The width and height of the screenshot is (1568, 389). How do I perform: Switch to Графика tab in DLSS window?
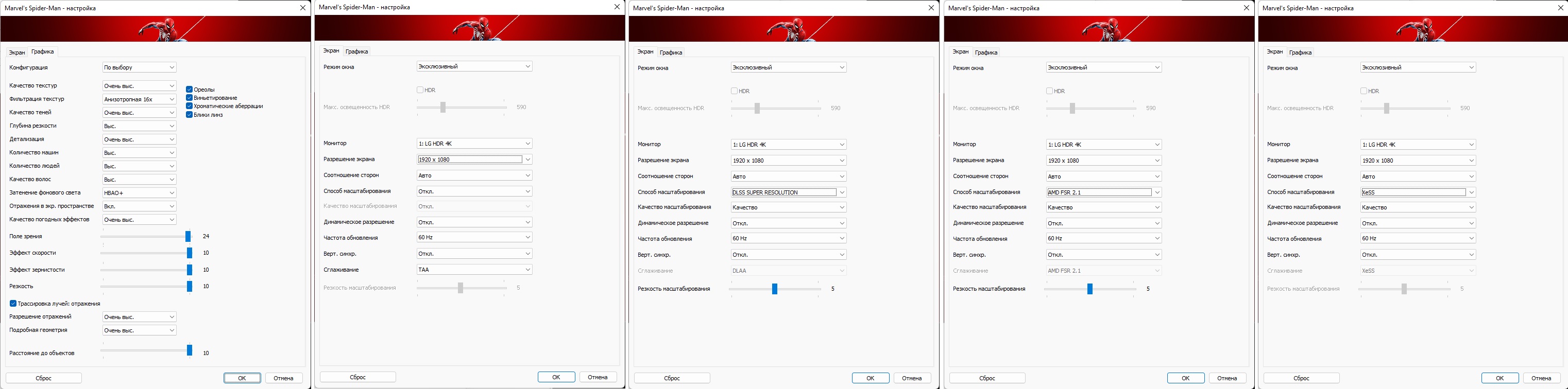tap(671, 53)
